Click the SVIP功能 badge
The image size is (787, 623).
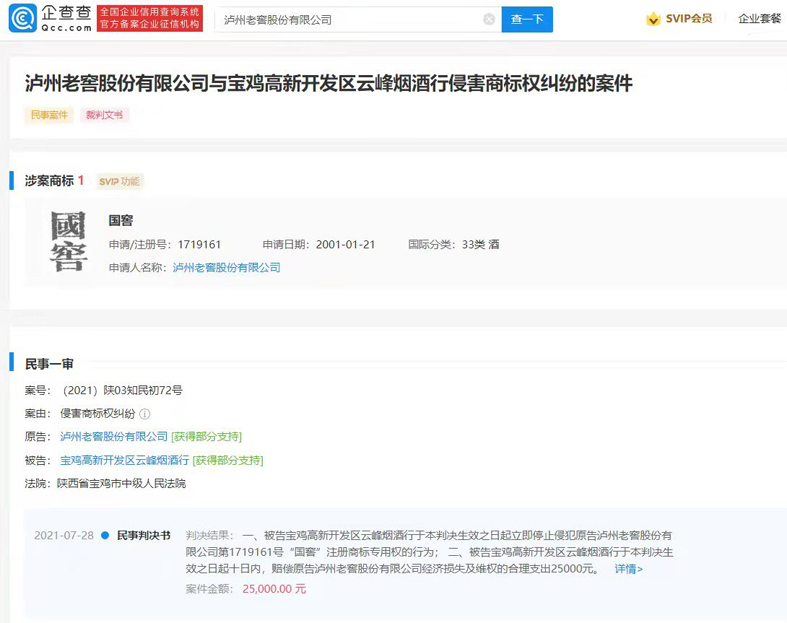(119, 181)
